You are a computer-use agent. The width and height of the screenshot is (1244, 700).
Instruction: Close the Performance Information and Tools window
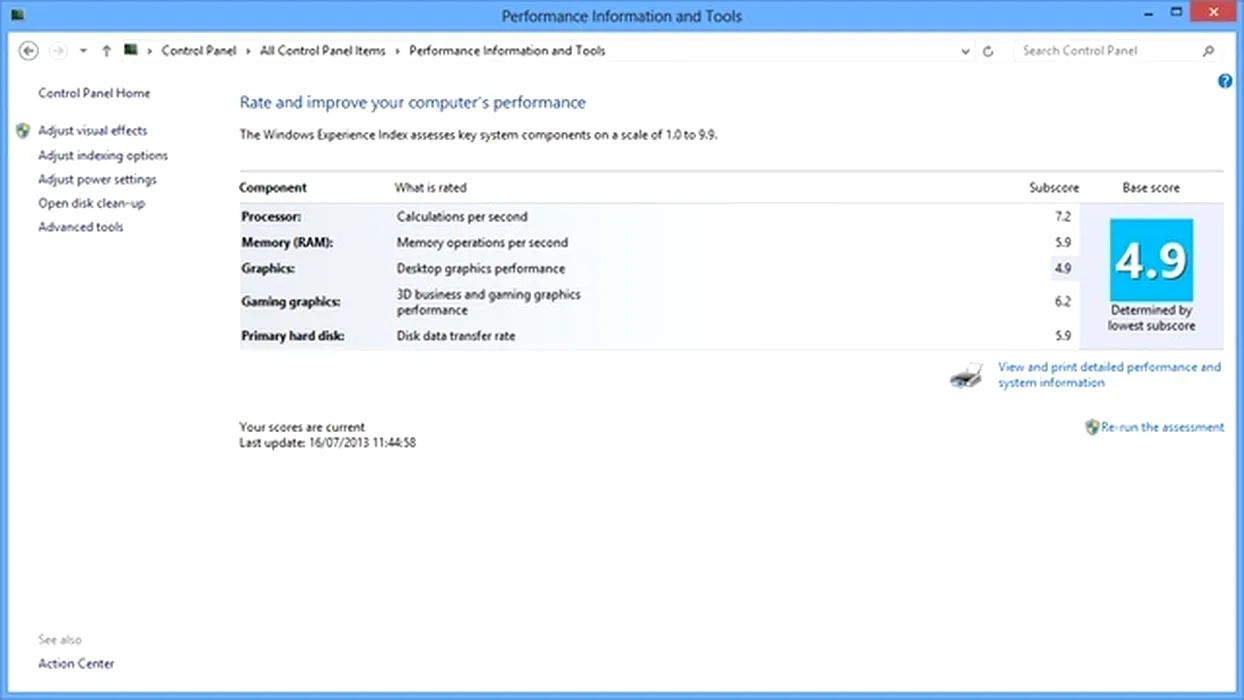pyautogui.click(x=1215, y=13)
